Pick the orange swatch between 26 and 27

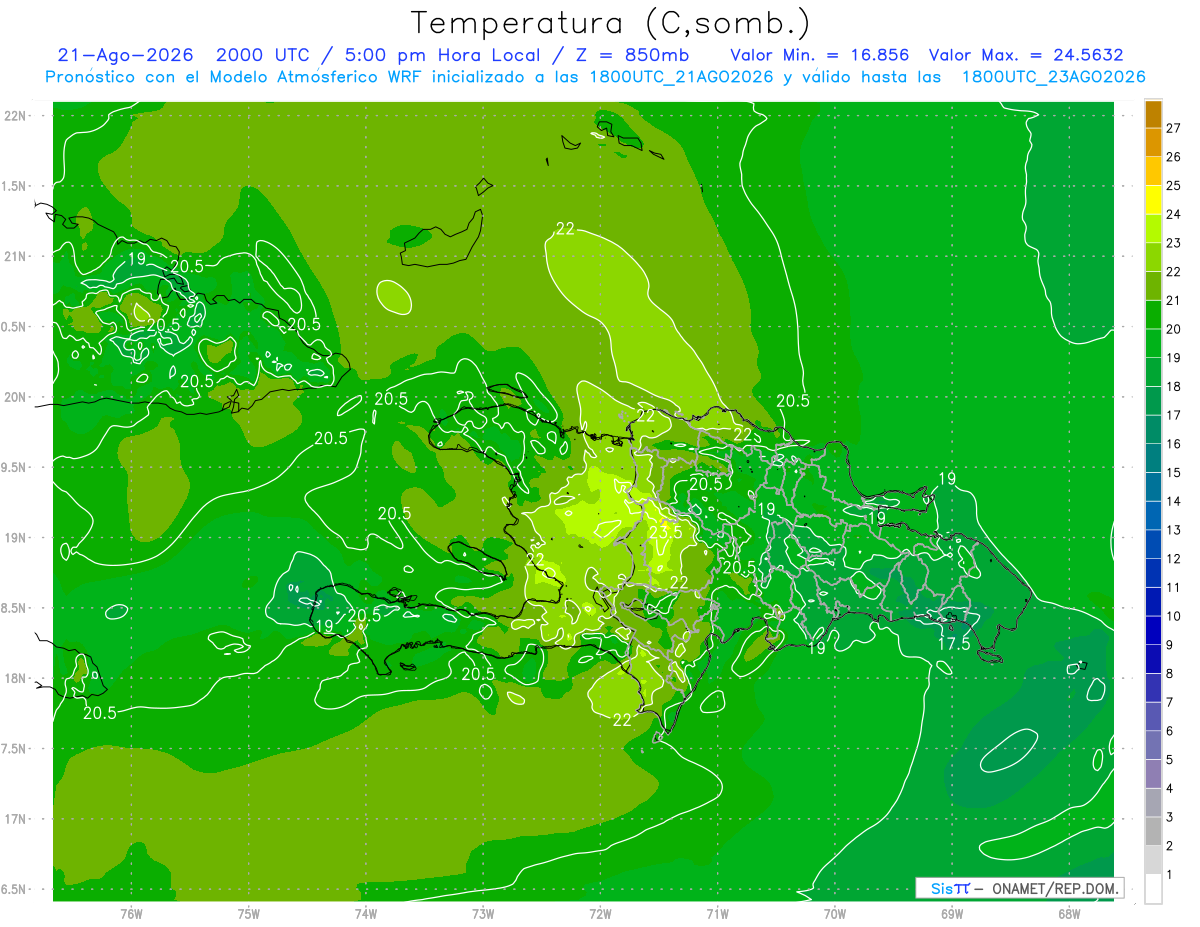1153,143
